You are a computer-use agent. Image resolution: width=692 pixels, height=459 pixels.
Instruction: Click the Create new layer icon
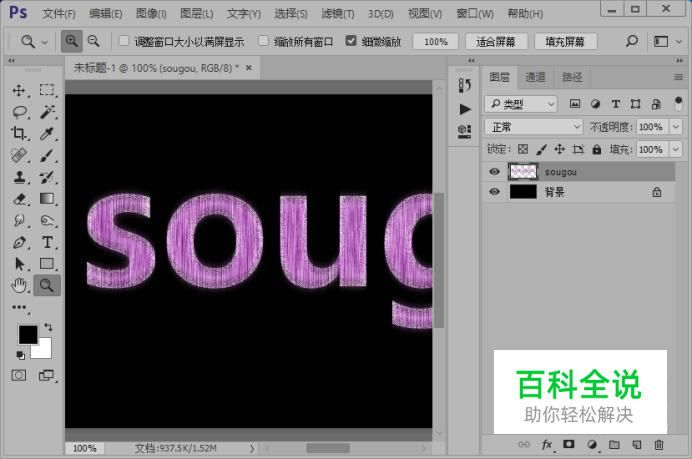[x=637, y=445]
